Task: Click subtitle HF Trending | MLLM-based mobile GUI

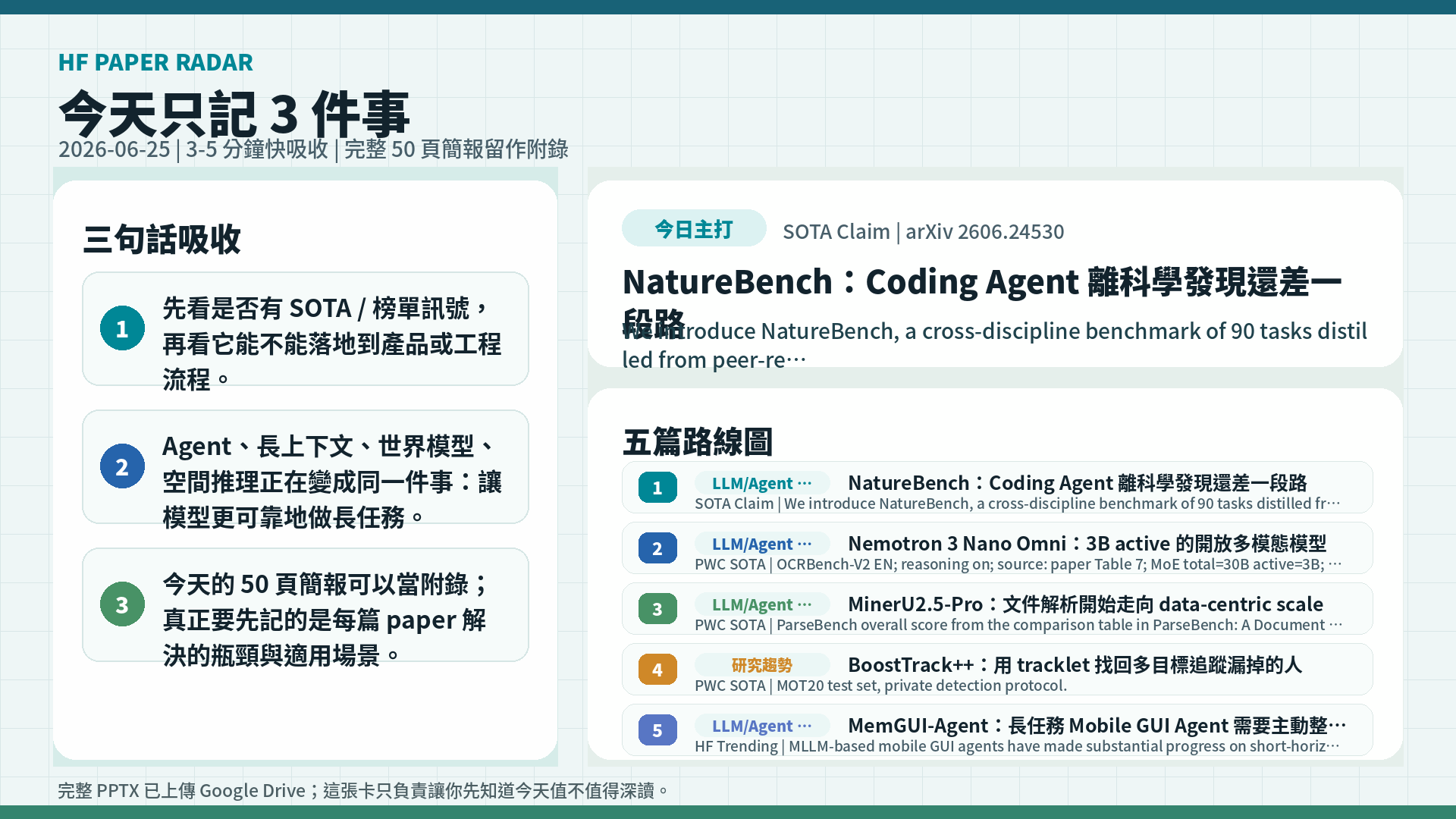Action: [1017, 746]
